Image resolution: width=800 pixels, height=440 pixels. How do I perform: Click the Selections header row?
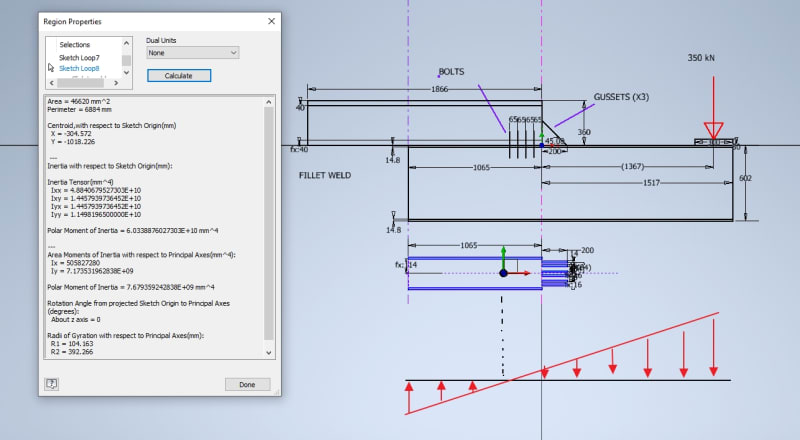click(x=74, y=45)
